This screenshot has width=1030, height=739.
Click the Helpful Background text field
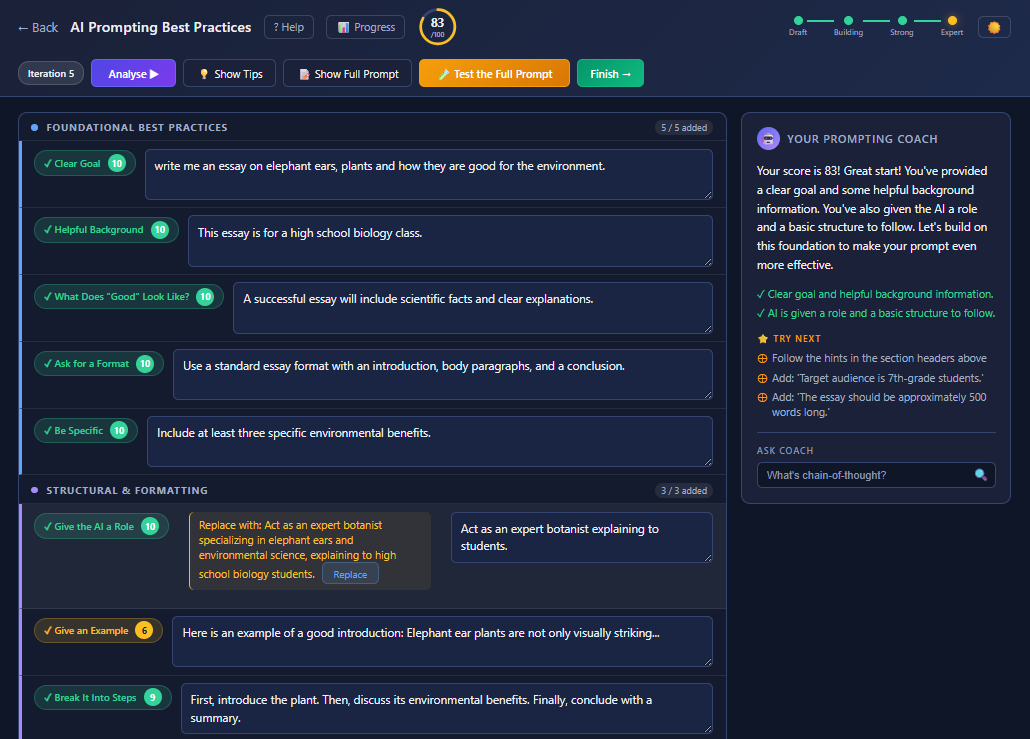coord(450,240)
